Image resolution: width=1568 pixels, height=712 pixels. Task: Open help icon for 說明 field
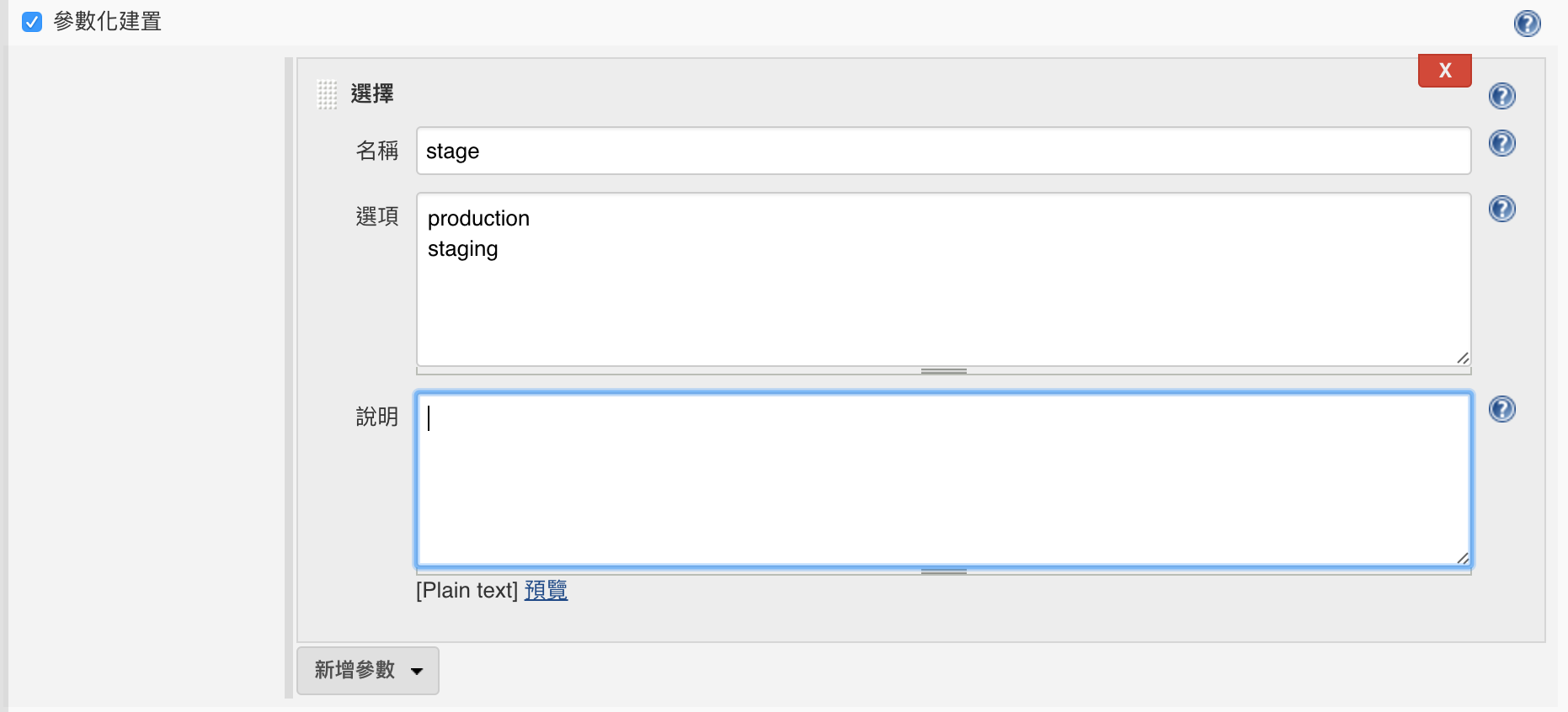click(x=1501, y=409)
